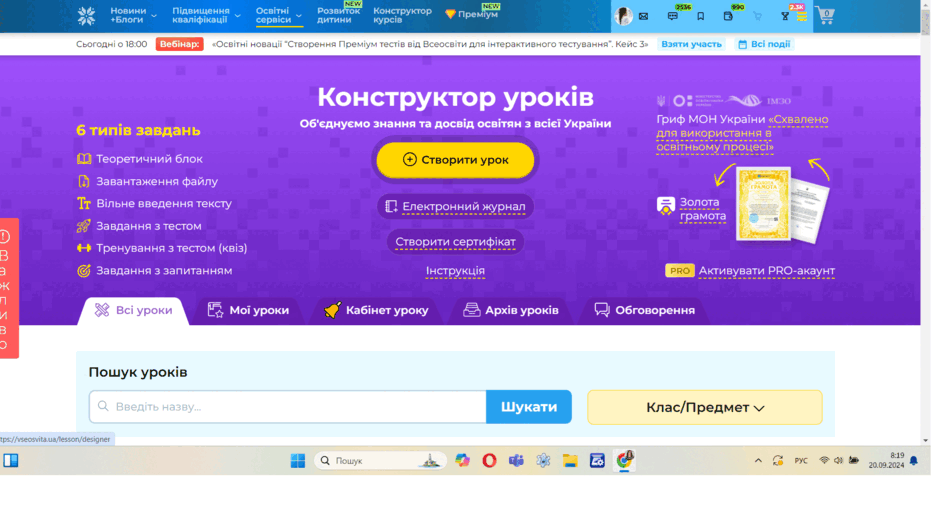Open the envelope messages icon
This screenshot has height=529, width=940.
click(x=643, y=16)
